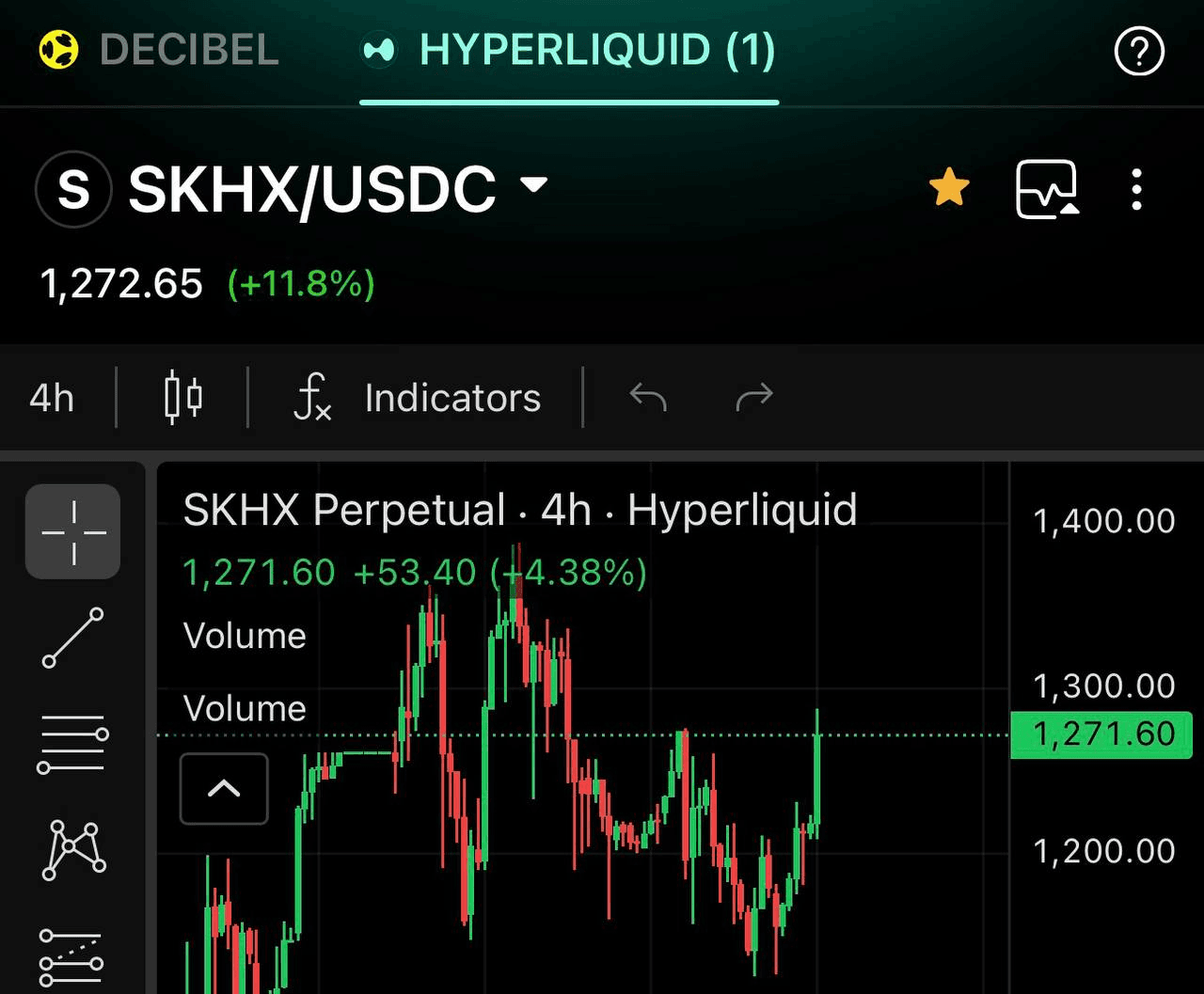Click the second Volume indicator label
Screen dimensions: 1204x994
(245, 708)
